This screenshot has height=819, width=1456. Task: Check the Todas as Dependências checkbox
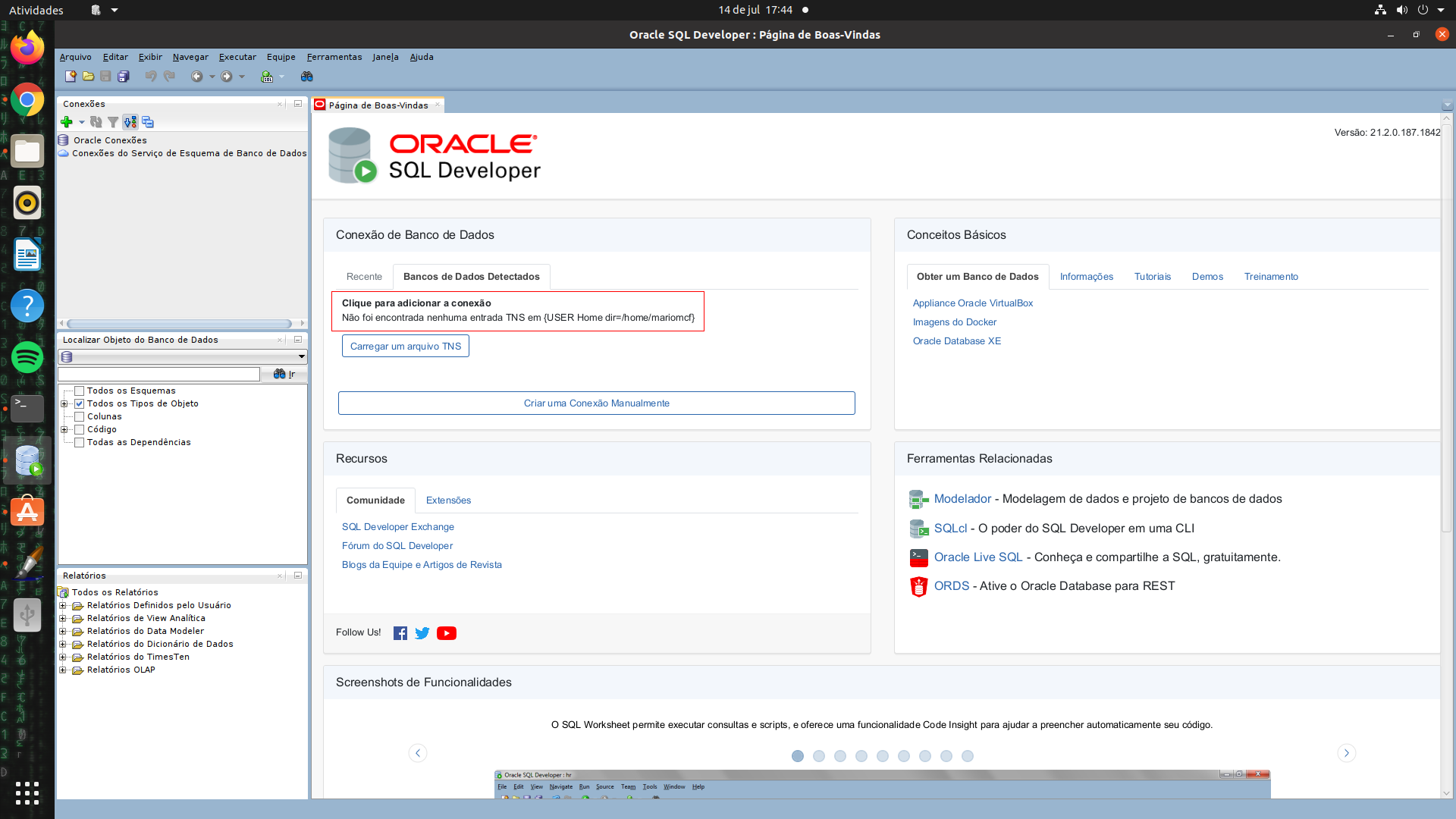pos(79,443)
